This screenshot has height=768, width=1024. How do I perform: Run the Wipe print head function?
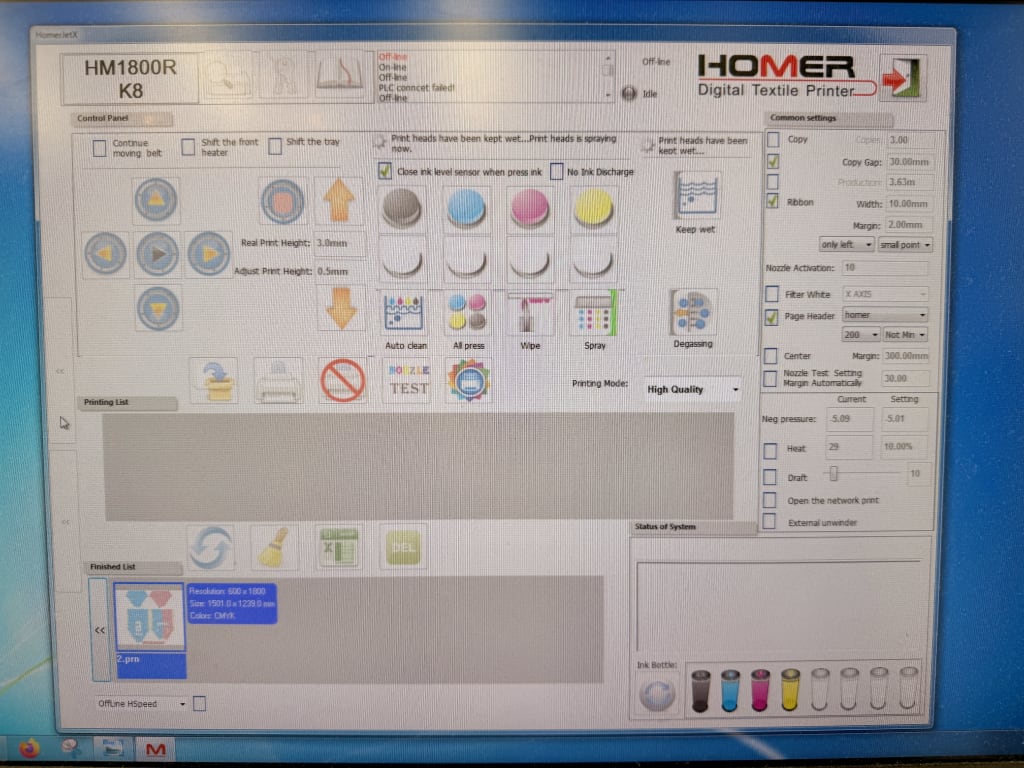coord(530,314)
